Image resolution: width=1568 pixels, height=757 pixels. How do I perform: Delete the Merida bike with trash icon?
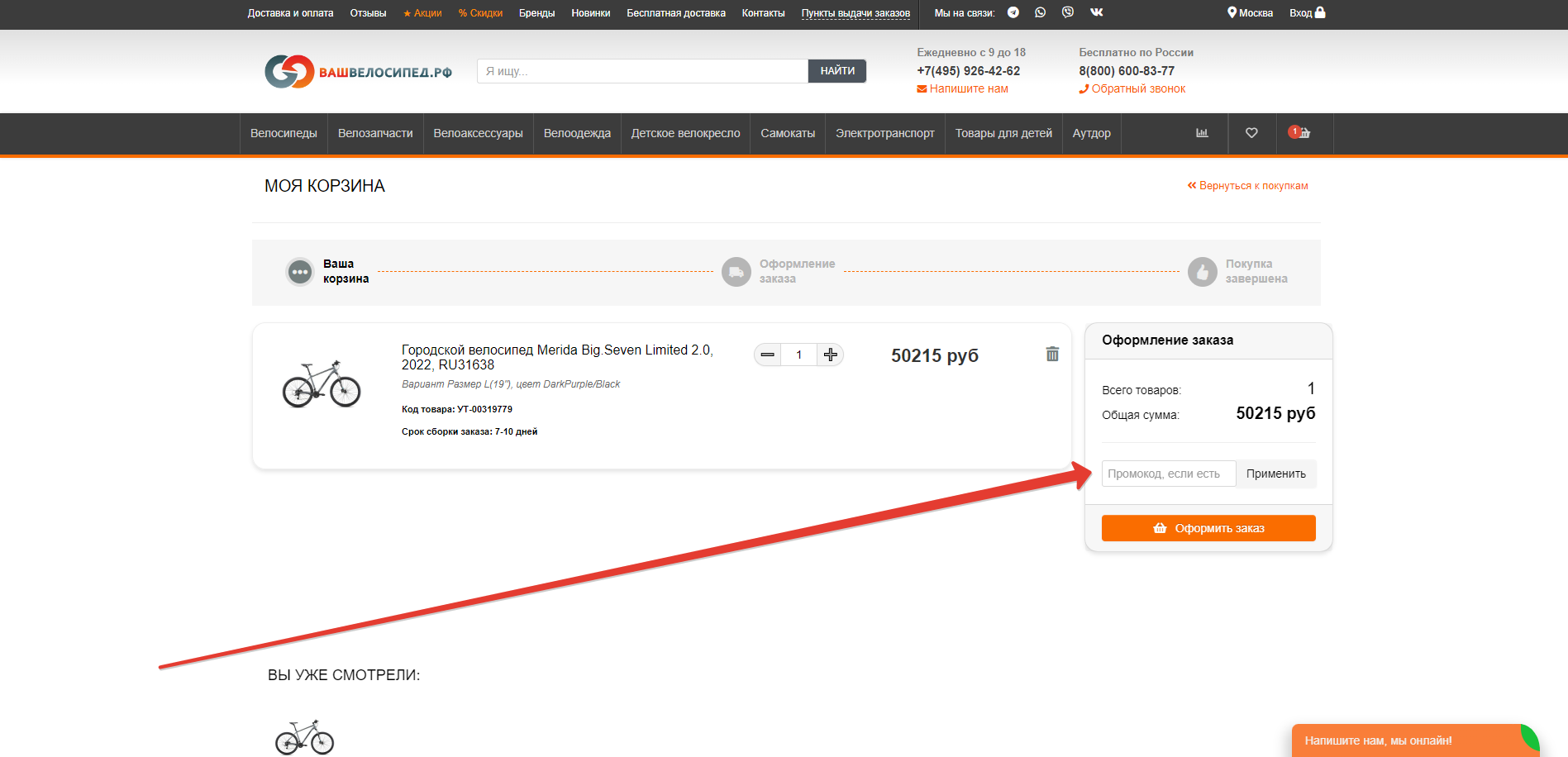coord(1052,354)
